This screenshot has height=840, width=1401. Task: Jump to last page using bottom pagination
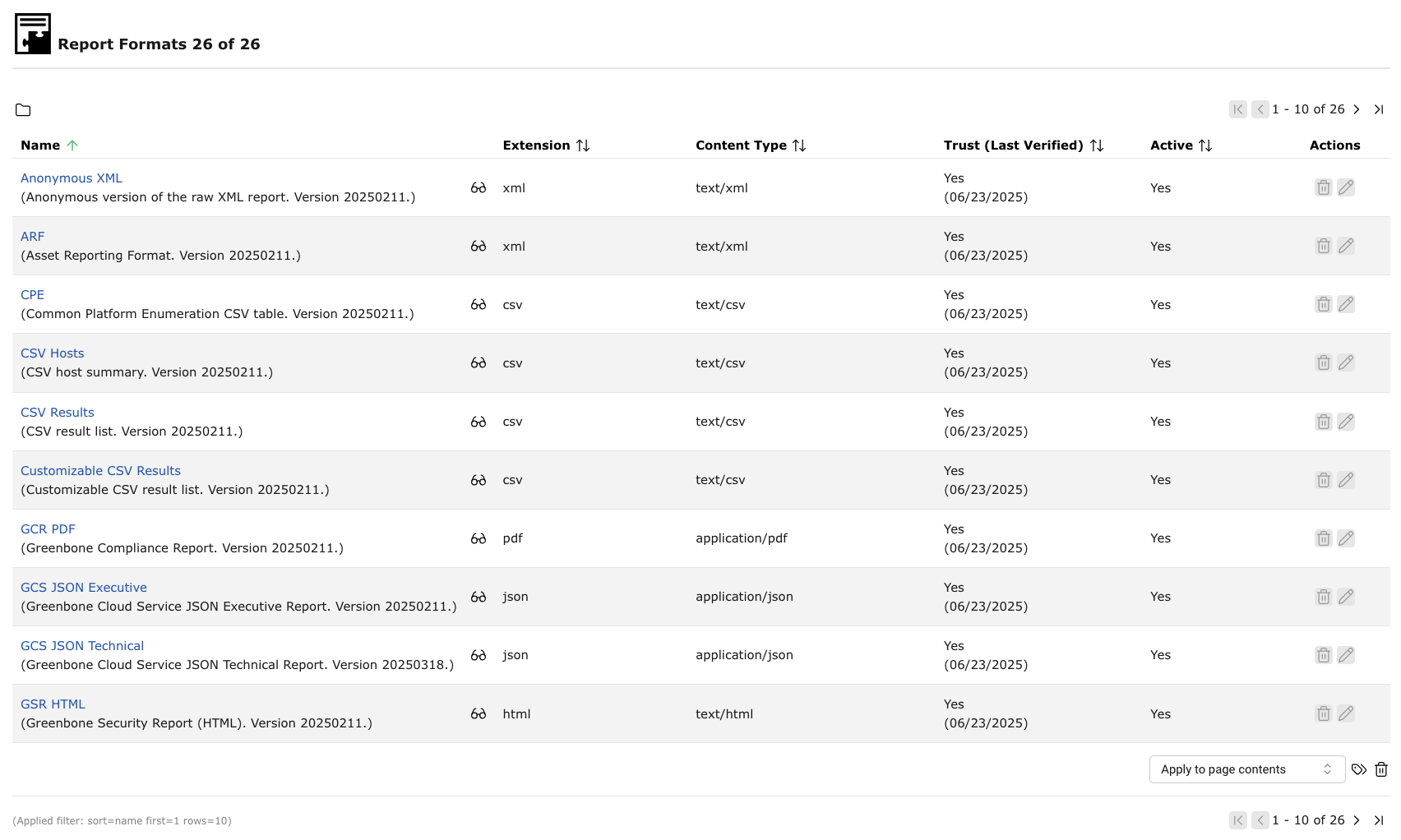tap(1379, 820)
